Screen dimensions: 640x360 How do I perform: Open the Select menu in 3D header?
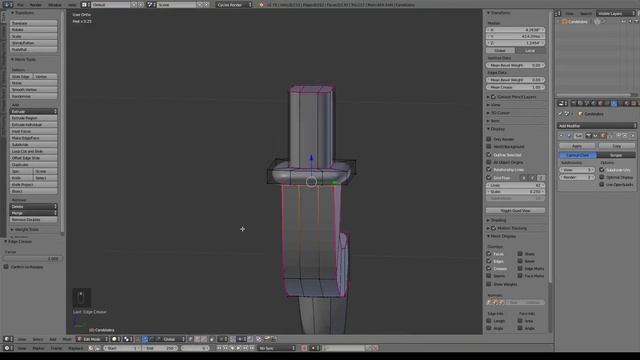(x=38, y=339)
